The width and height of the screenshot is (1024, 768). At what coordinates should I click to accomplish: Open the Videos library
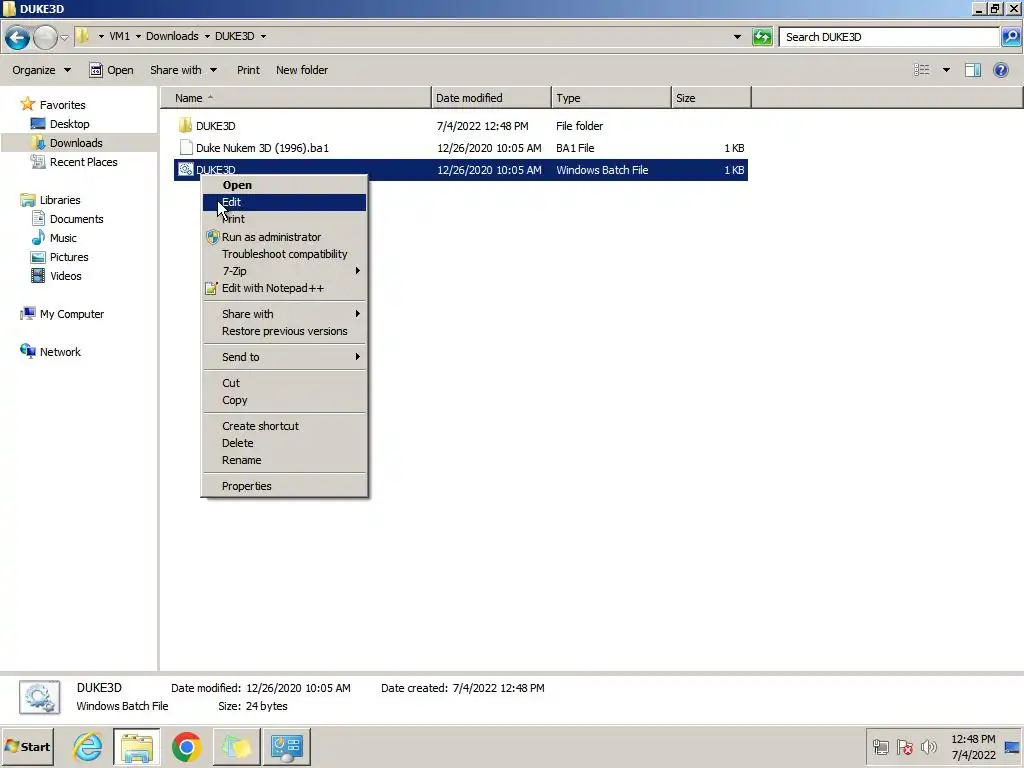tap(65, 276)
